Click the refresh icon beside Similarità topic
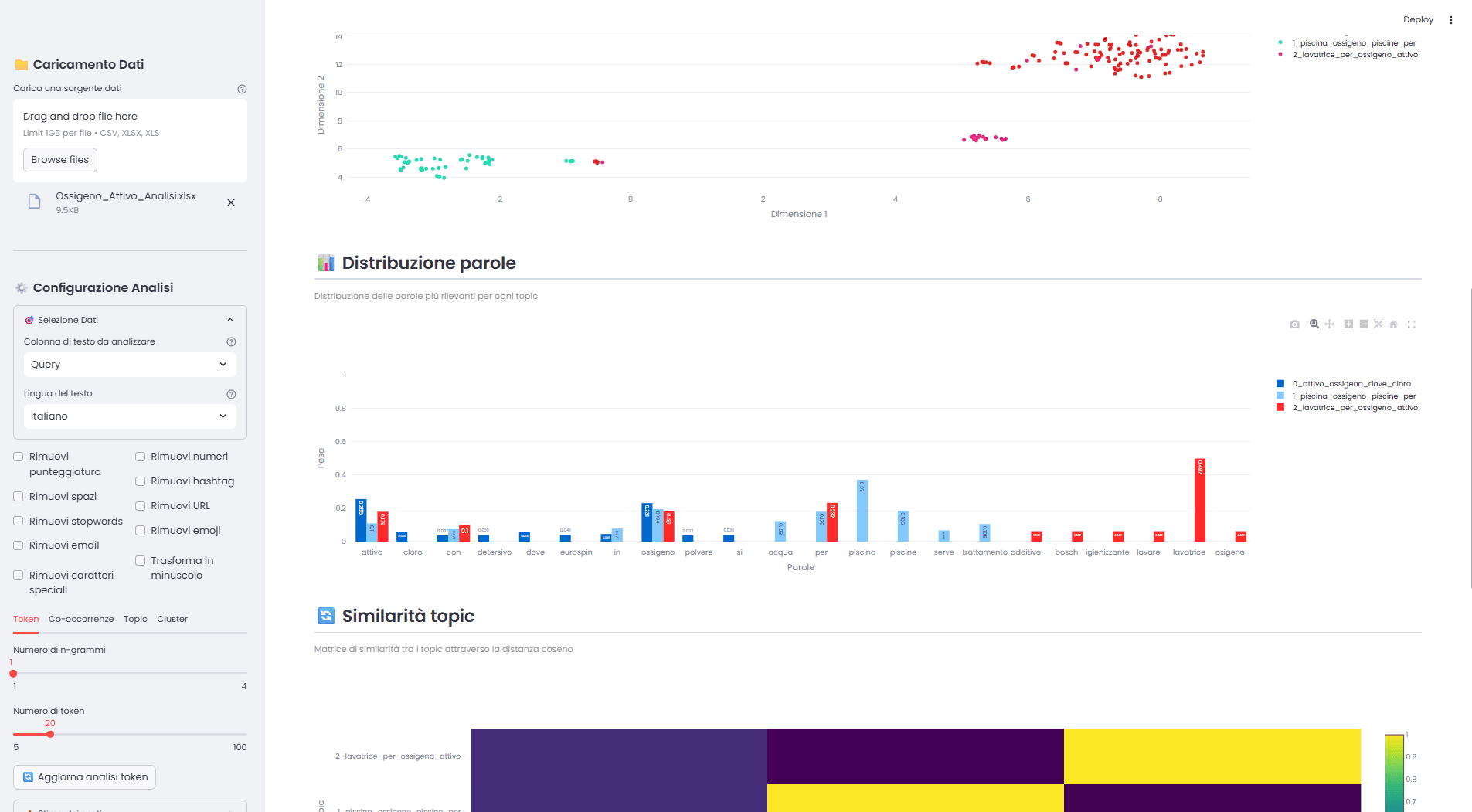 pyautogui.click(x=326, y=616)
